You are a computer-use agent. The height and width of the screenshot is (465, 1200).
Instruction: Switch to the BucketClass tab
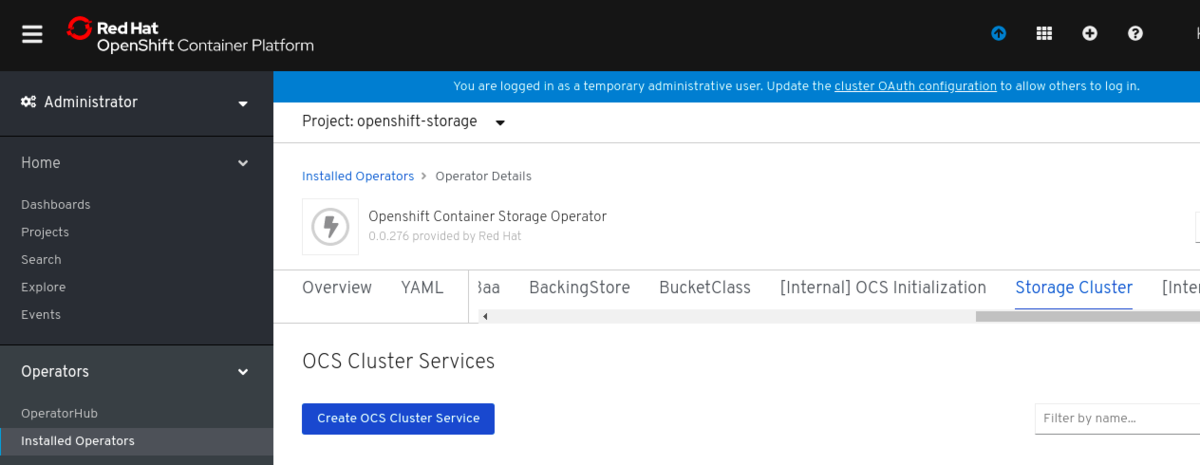click(x=705, y=288)
